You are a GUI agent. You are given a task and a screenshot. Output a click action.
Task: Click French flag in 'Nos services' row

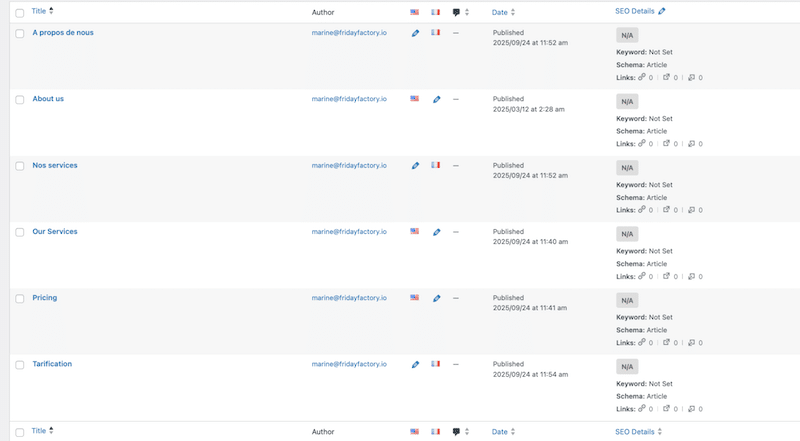[x=435, y=165]
